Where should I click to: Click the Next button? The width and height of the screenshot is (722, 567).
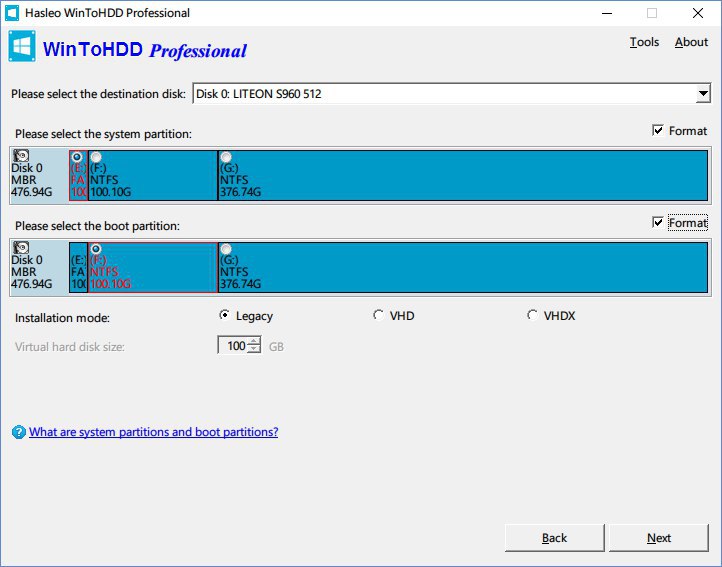tap(658, 538)
